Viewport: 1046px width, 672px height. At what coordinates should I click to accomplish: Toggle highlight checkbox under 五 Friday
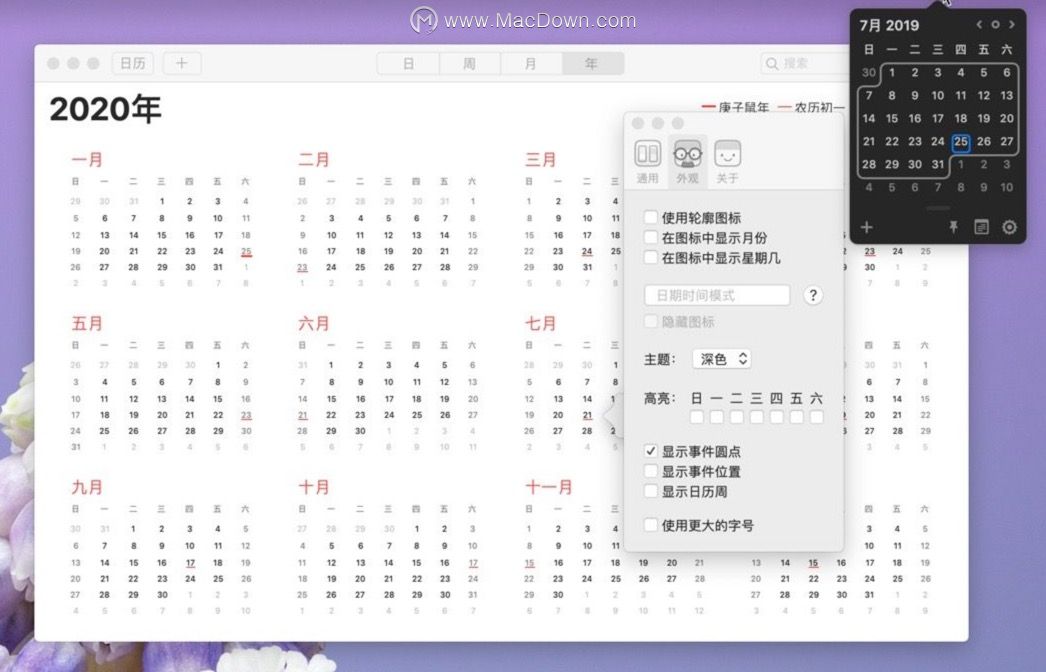797,417
